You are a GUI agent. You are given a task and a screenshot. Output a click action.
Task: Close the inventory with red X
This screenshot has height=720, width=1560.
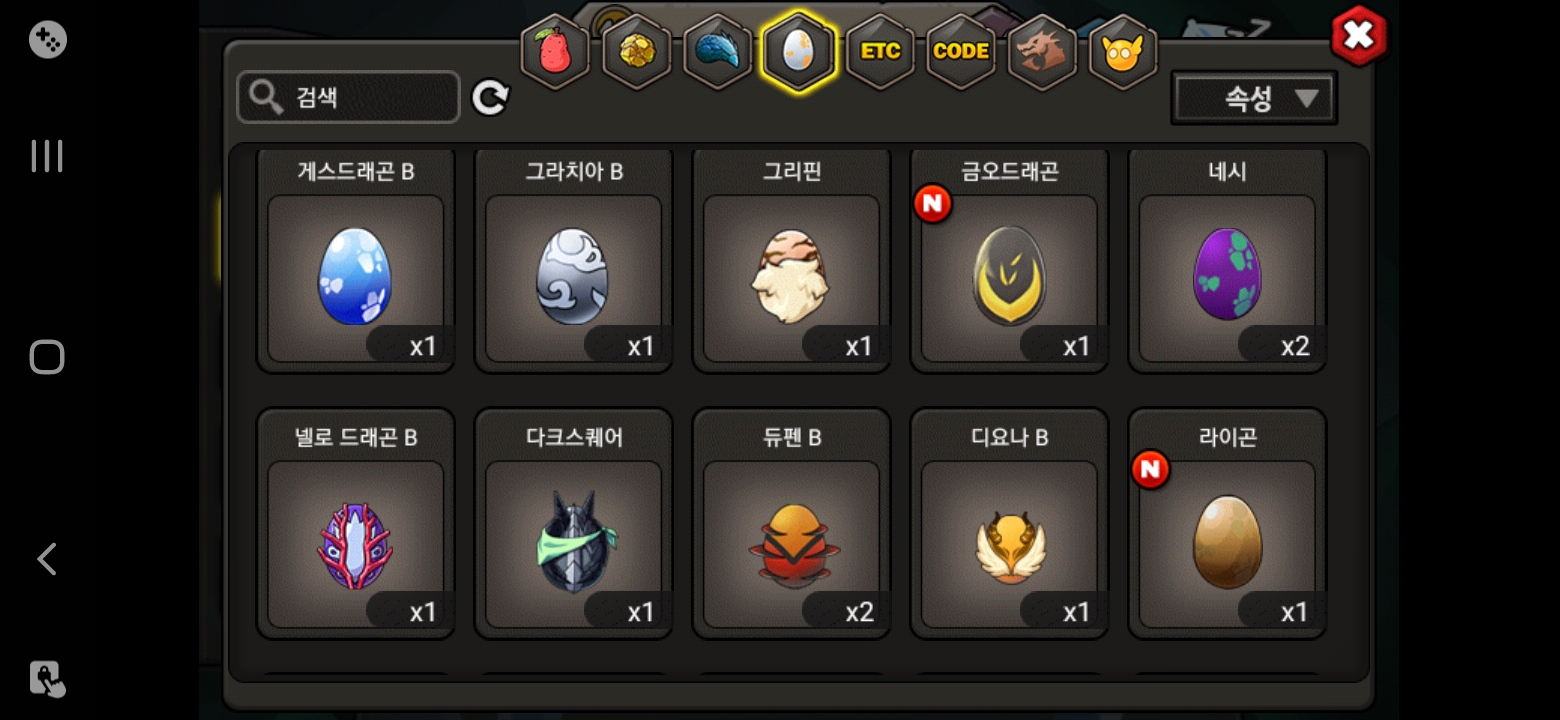[1359, 36]
